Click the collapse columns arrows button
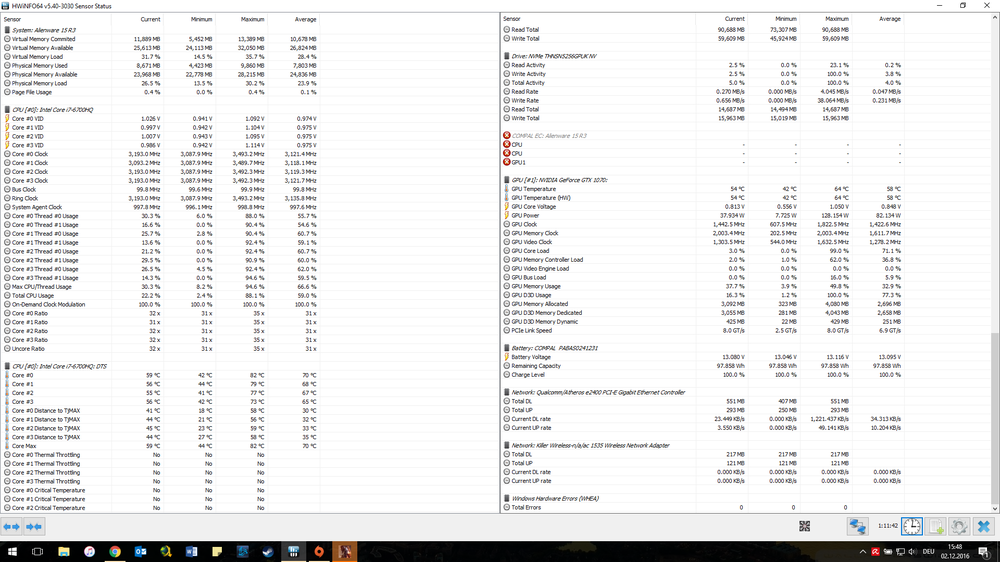Image resolution: width=1000 pixels, height=562 pixels. (34, 526)
